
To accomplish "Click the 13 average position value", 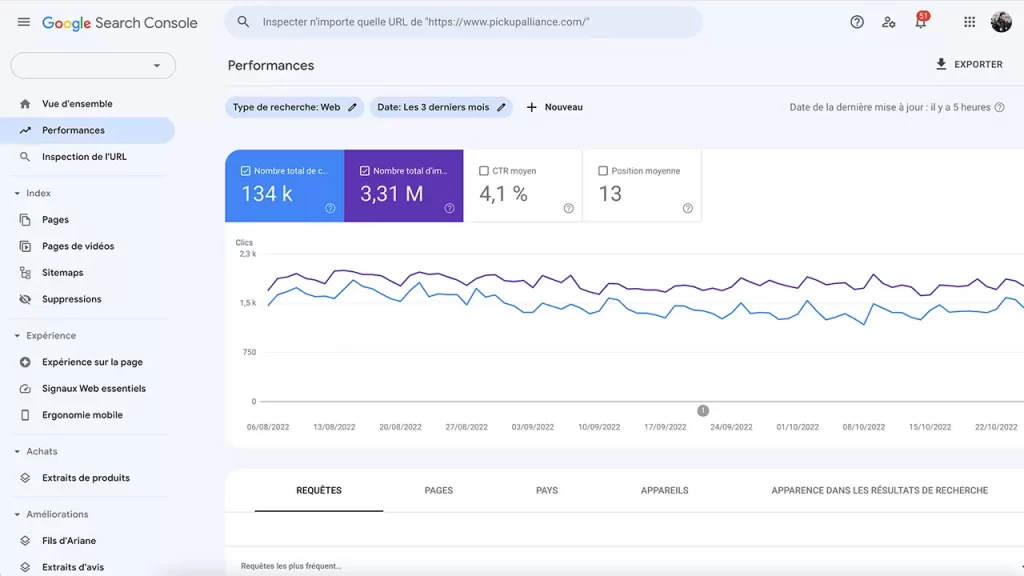I will 610,194.
